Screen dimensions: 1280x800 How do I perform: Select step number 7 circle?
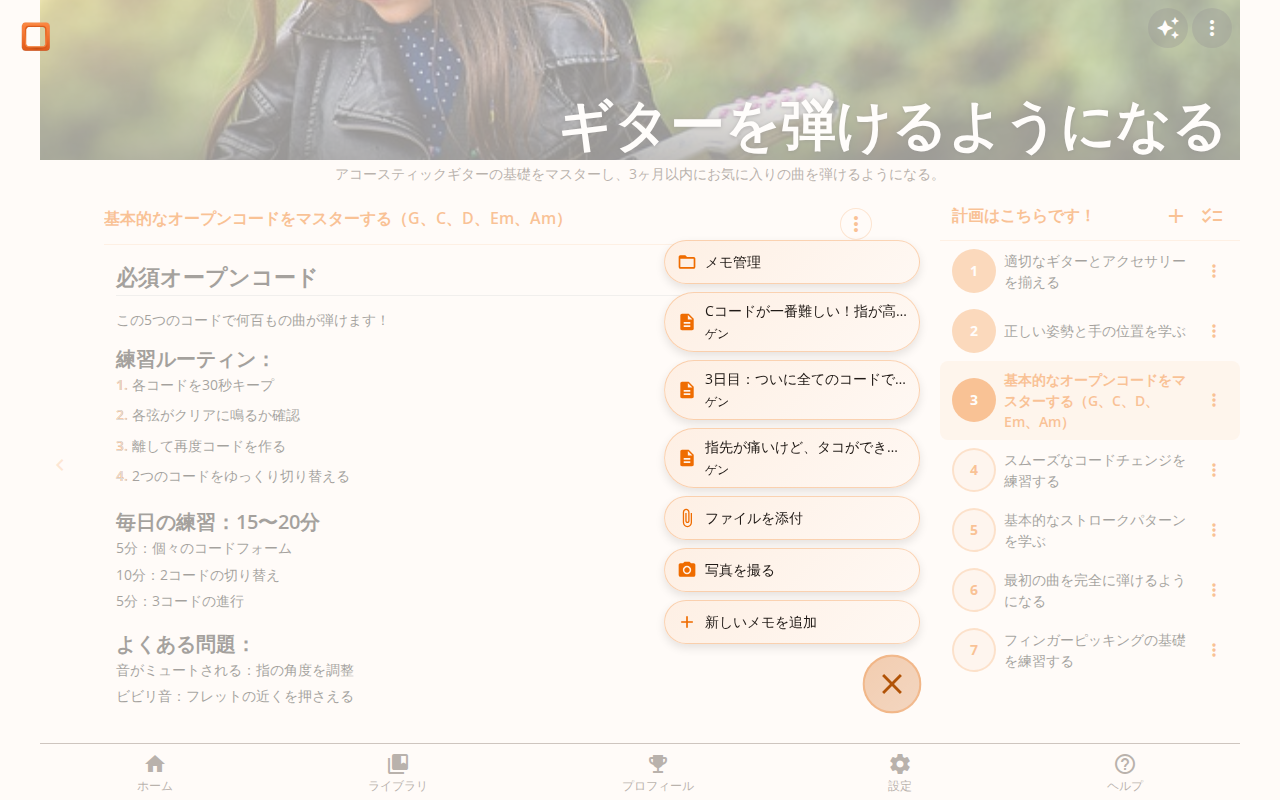974,650
